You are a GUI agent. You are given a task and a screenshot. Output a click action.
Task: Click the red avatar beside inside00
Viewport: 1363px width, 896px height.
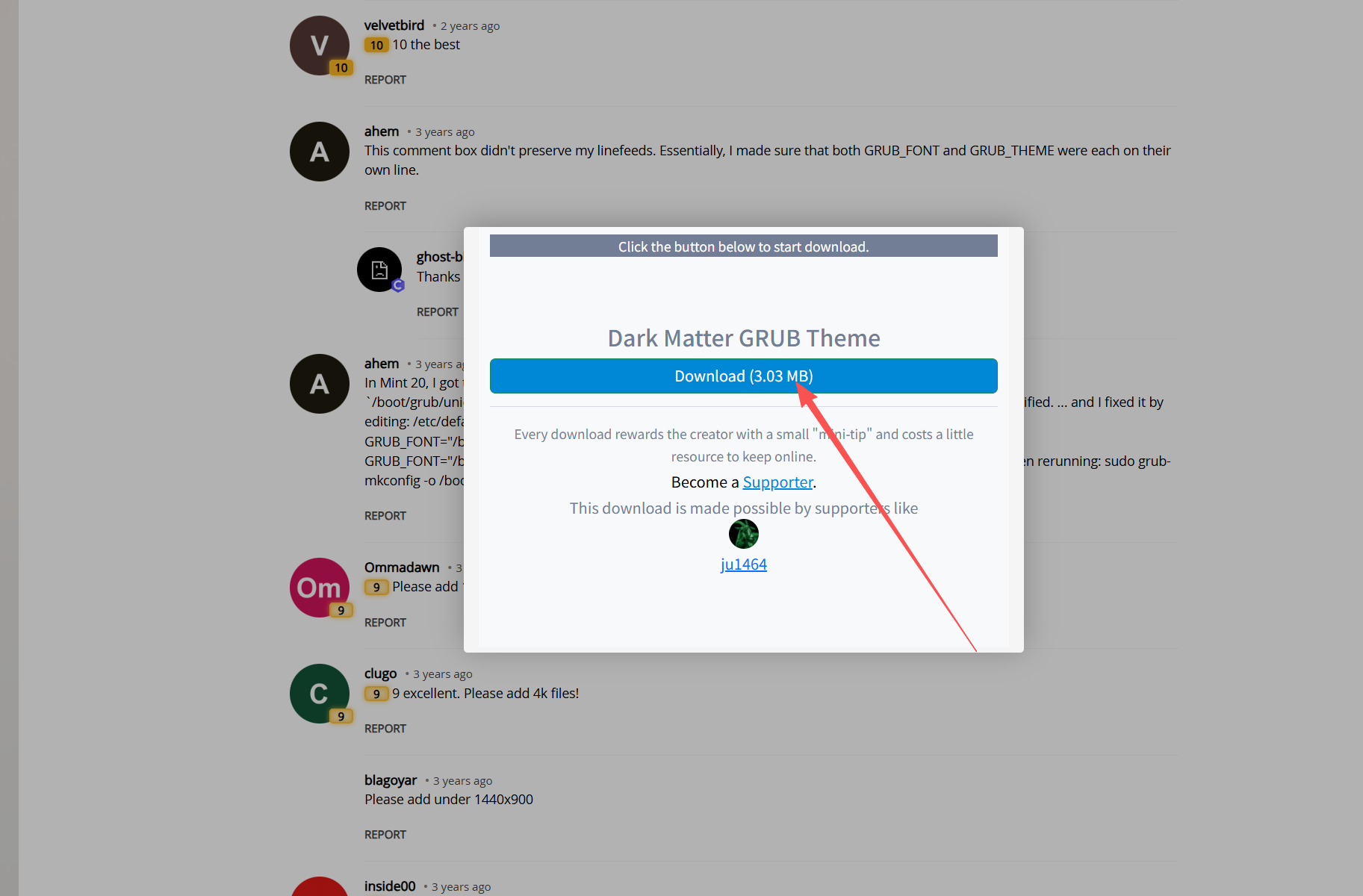pos(319,889)
